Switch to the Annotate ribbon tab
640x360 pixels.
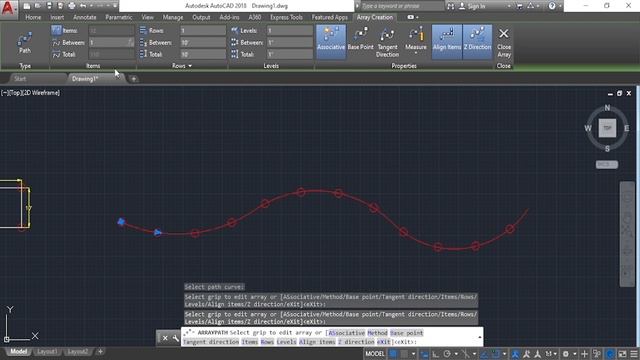pos(84,17)
